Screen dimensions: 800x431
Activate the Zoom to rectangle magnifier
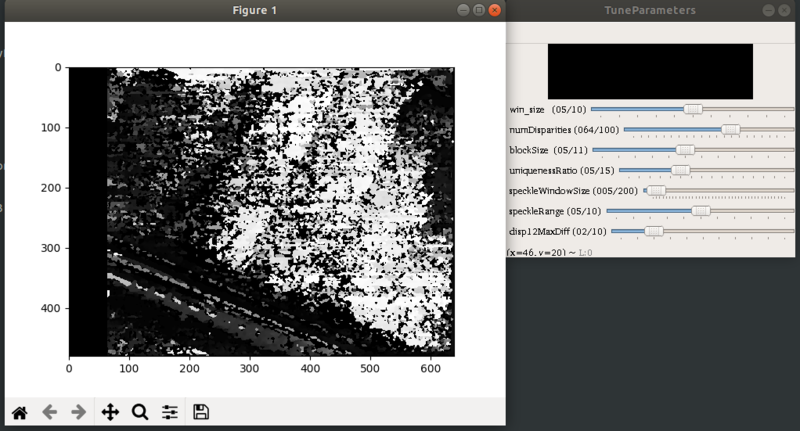(140, 412)
